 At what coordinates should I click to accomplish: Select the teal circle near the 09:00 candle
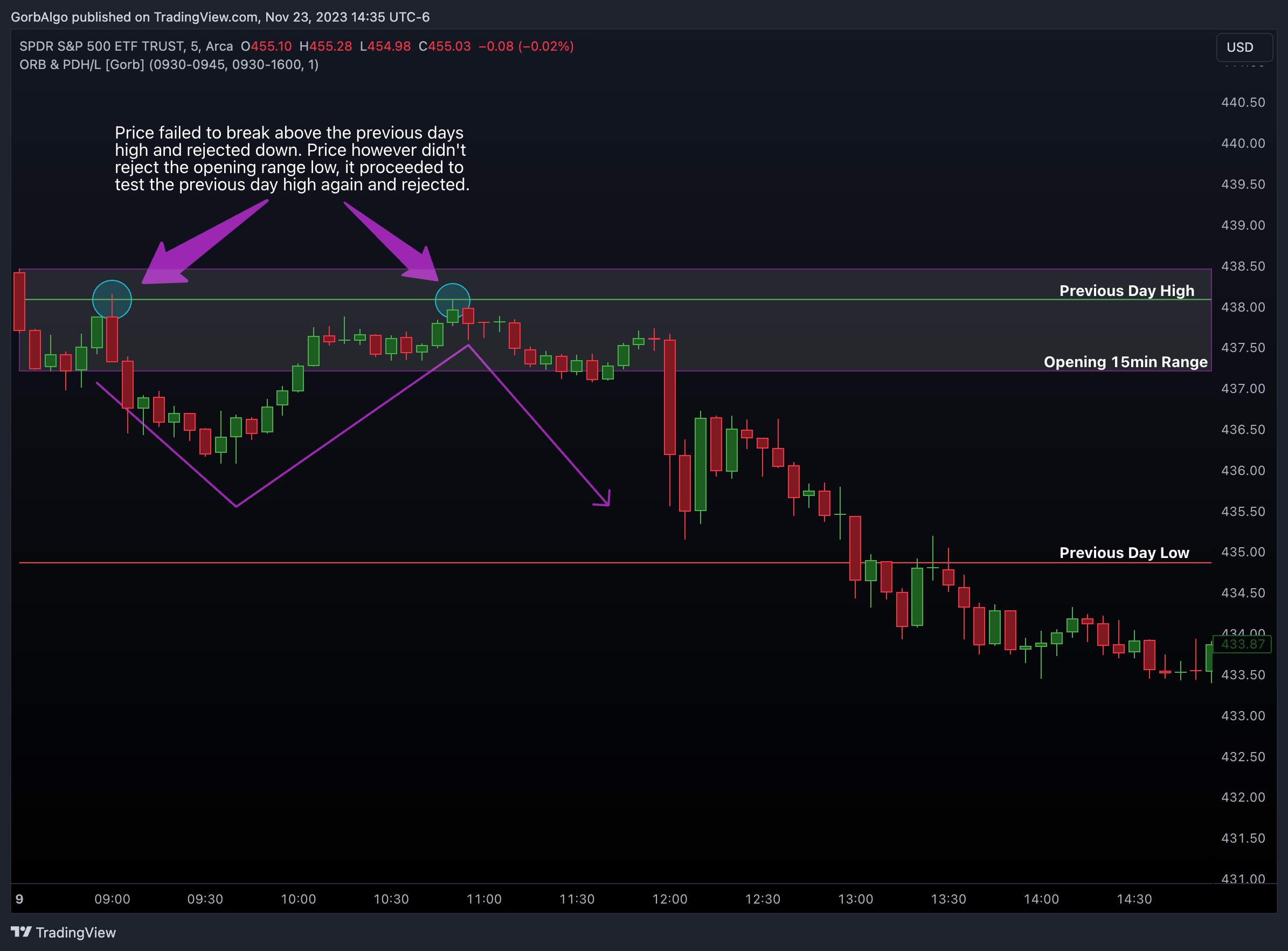coord(112,299)
